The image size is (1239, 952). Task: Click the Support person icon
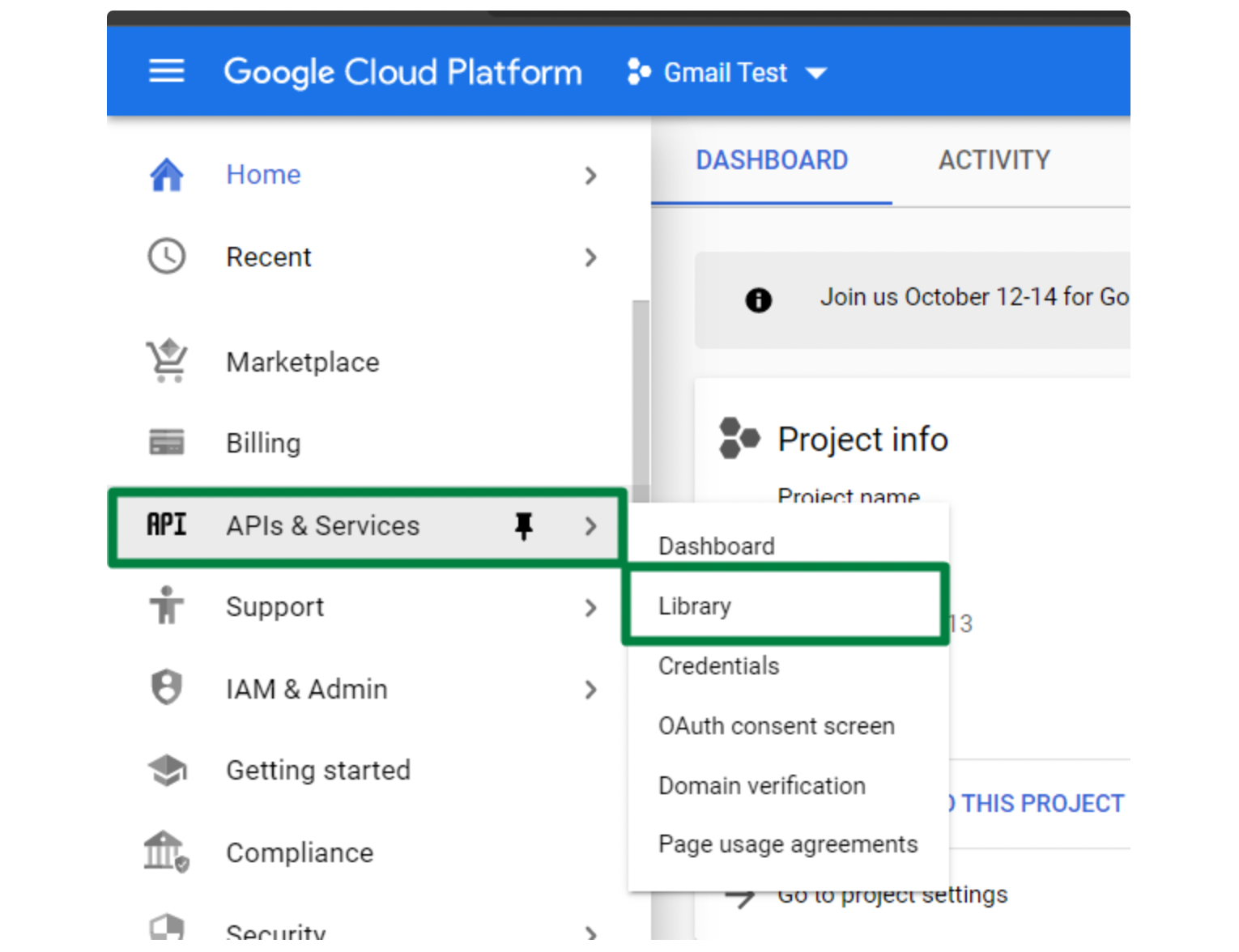coord(167,606)
